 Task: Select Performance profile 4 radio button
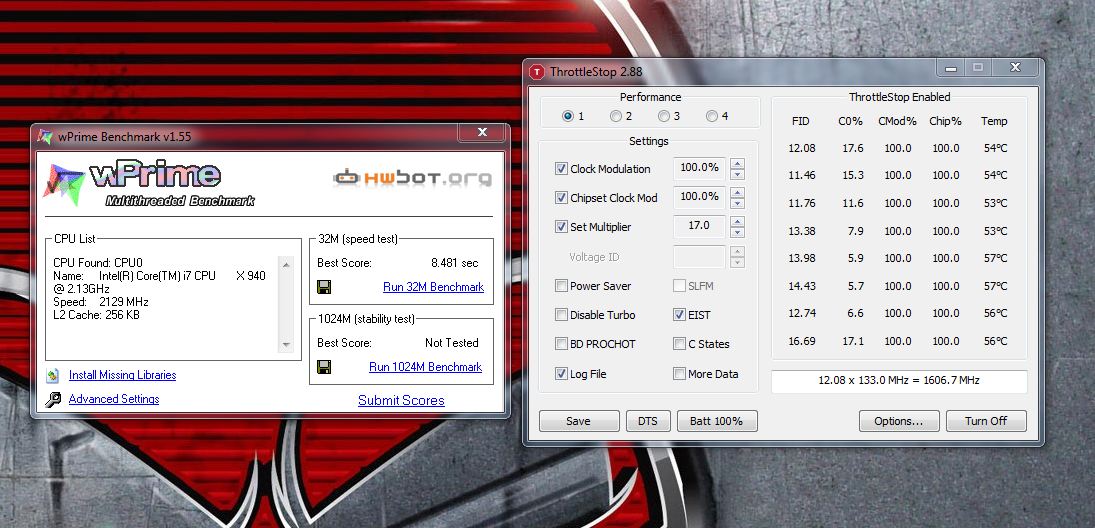712,116
